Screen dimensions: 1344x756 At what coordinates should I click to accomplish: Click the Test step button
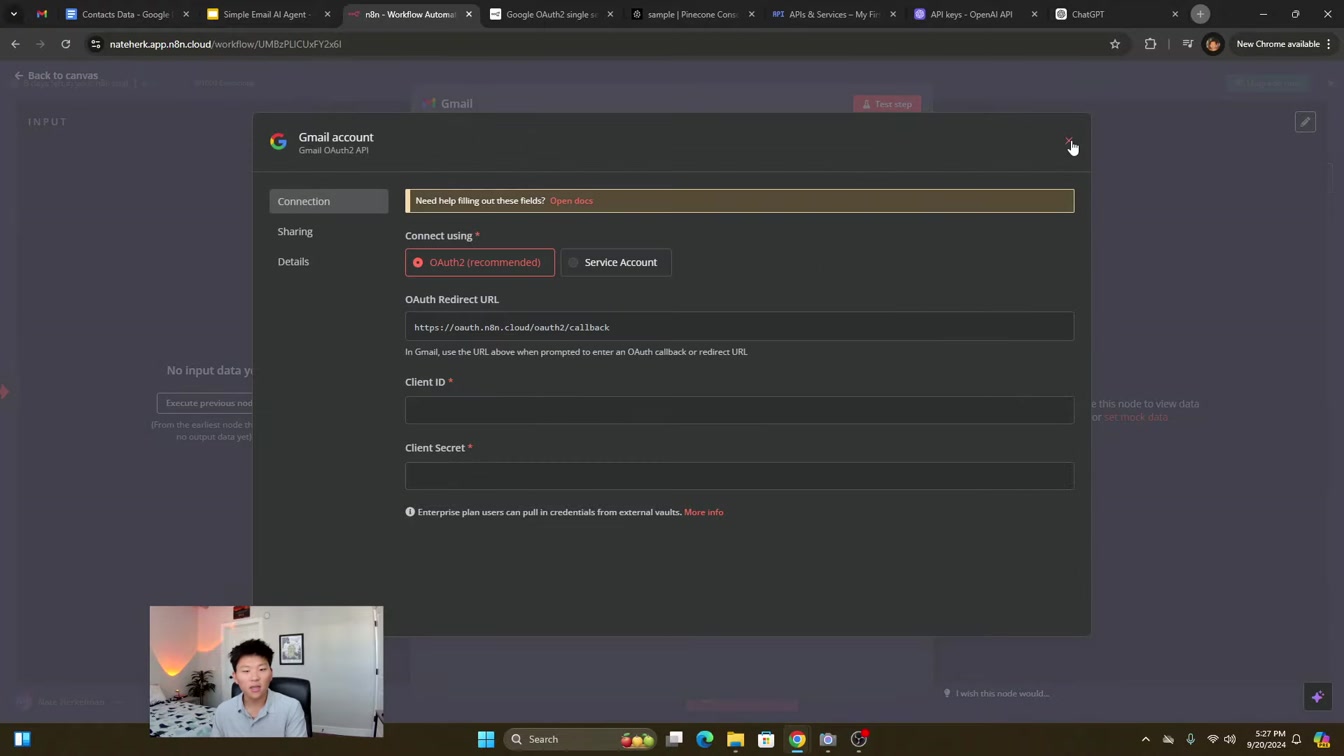[x=887, y=104]
